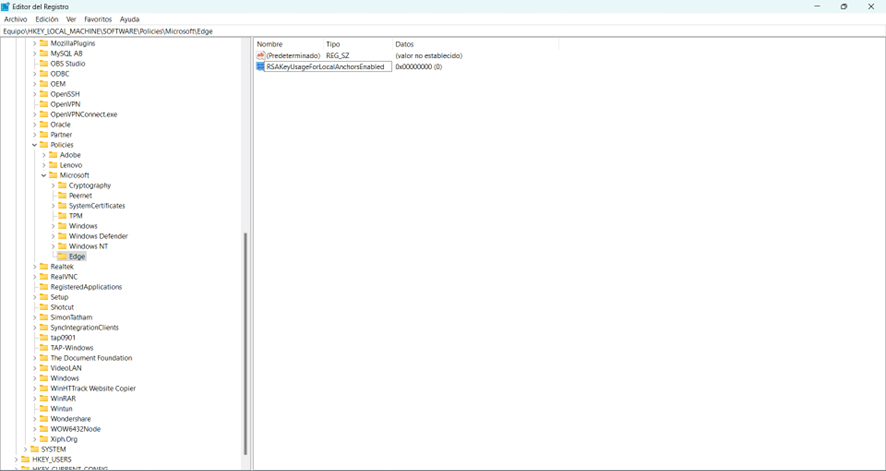The height and width of the screenshot is (471, 886).
Task: Expand the Windows Defender key
Action: pos(53,236)
